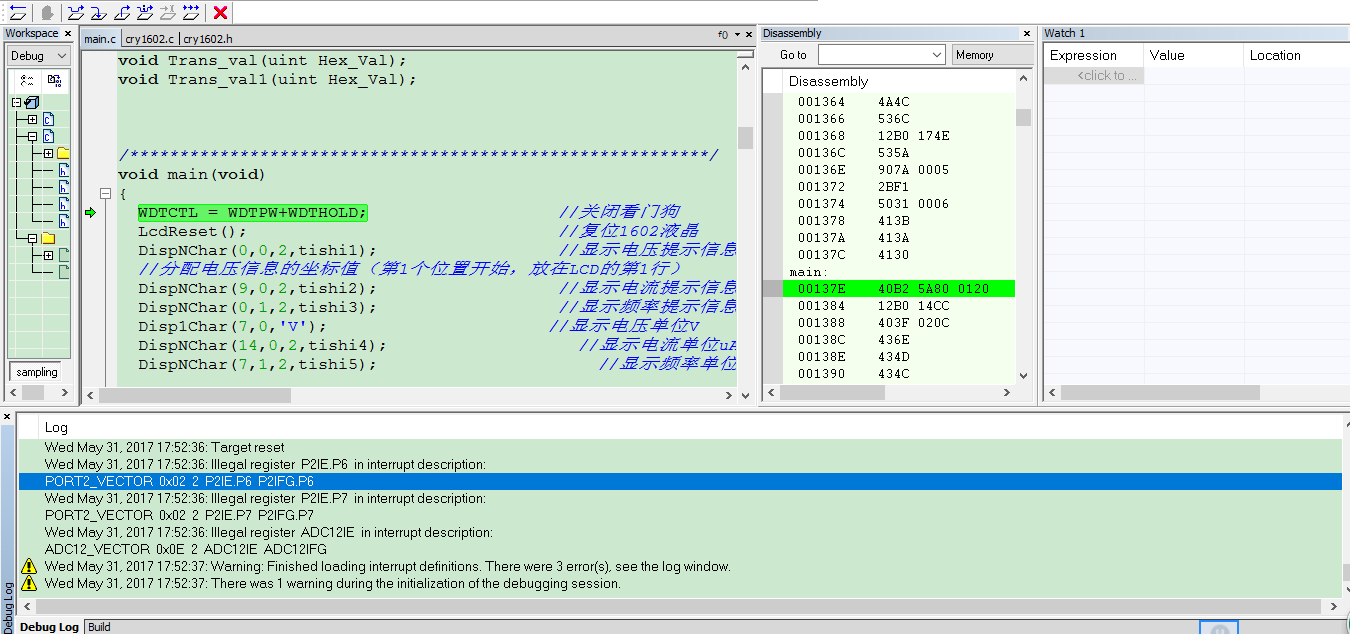This screenshot has width=1350, height=634.
Task: Open the Memory zone dropdown in Disassembly
Action: coord(992,55)
